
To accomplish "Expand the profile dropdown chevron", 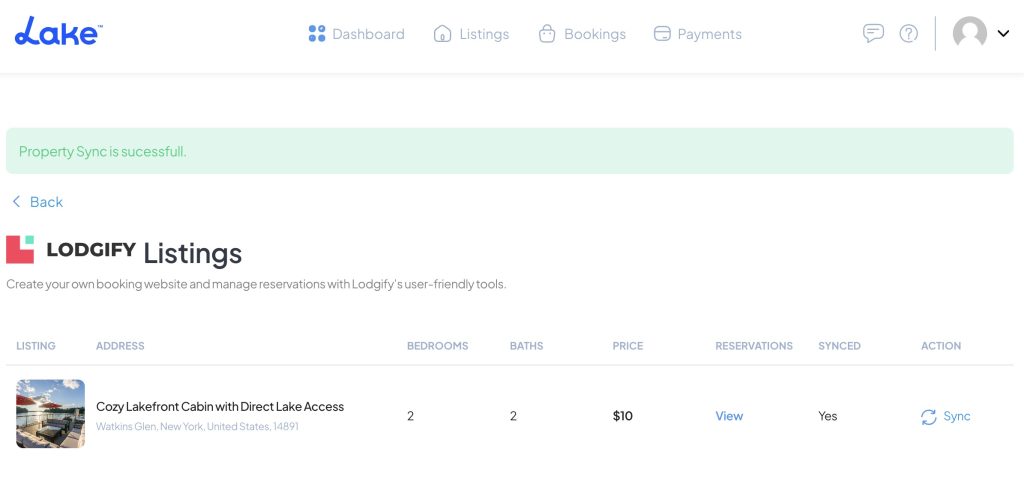I will [x=1004, y=33].
